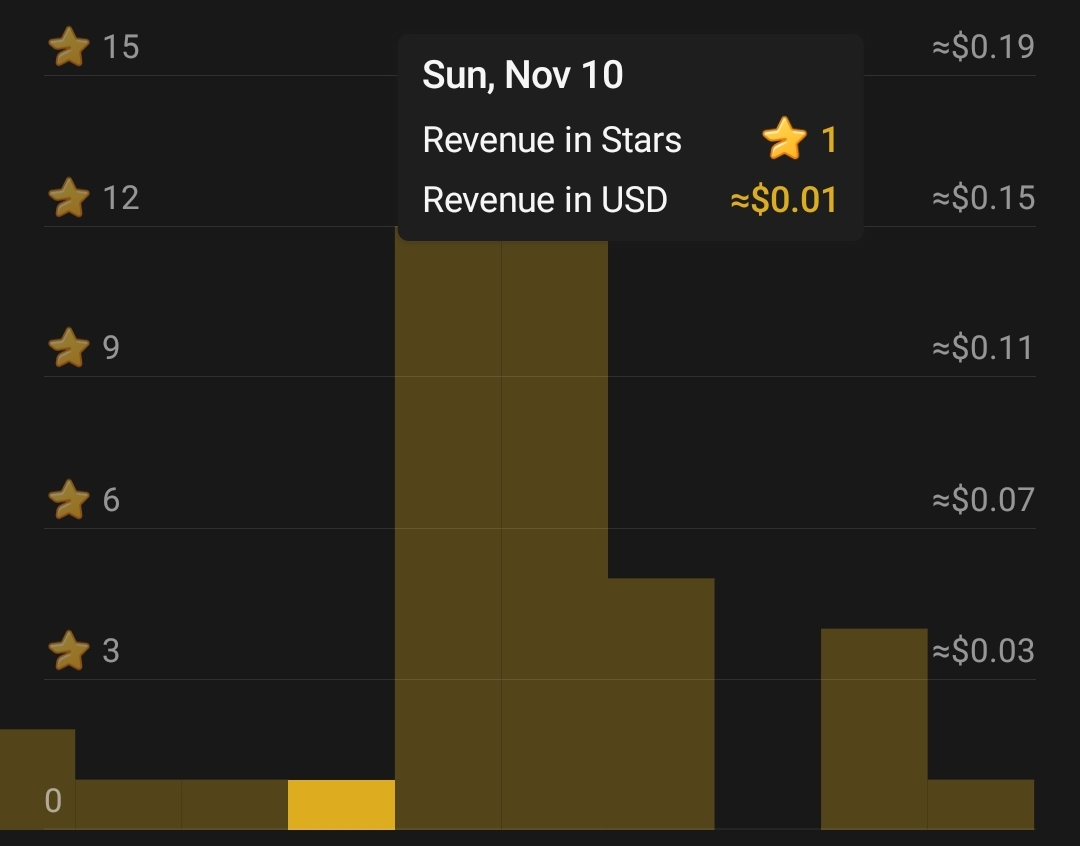
Task: Click the star icon in the tooltip
Action: 784,140
